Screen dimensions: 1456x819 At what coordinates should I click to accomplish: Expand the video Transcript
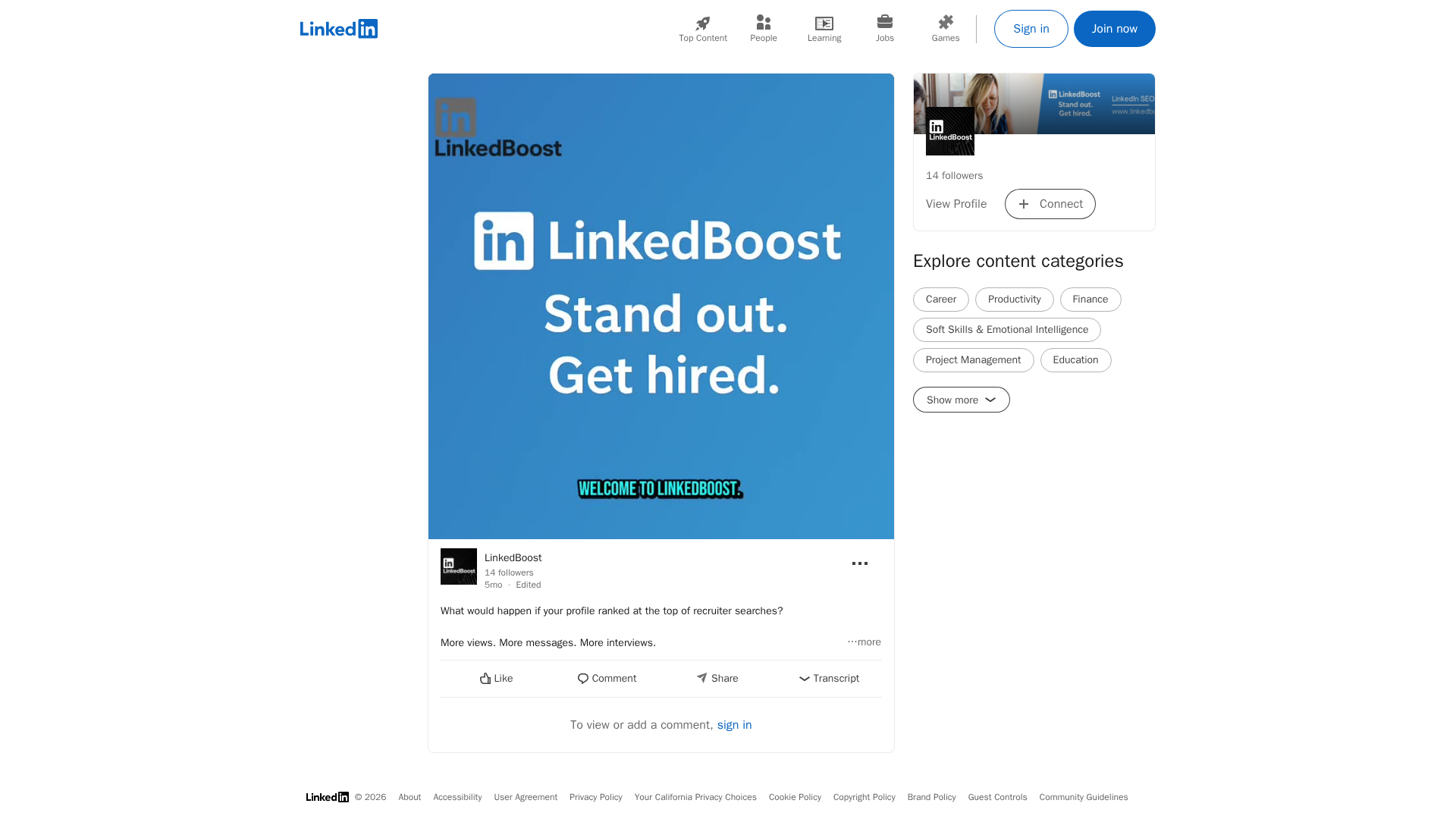click(828, 679)
